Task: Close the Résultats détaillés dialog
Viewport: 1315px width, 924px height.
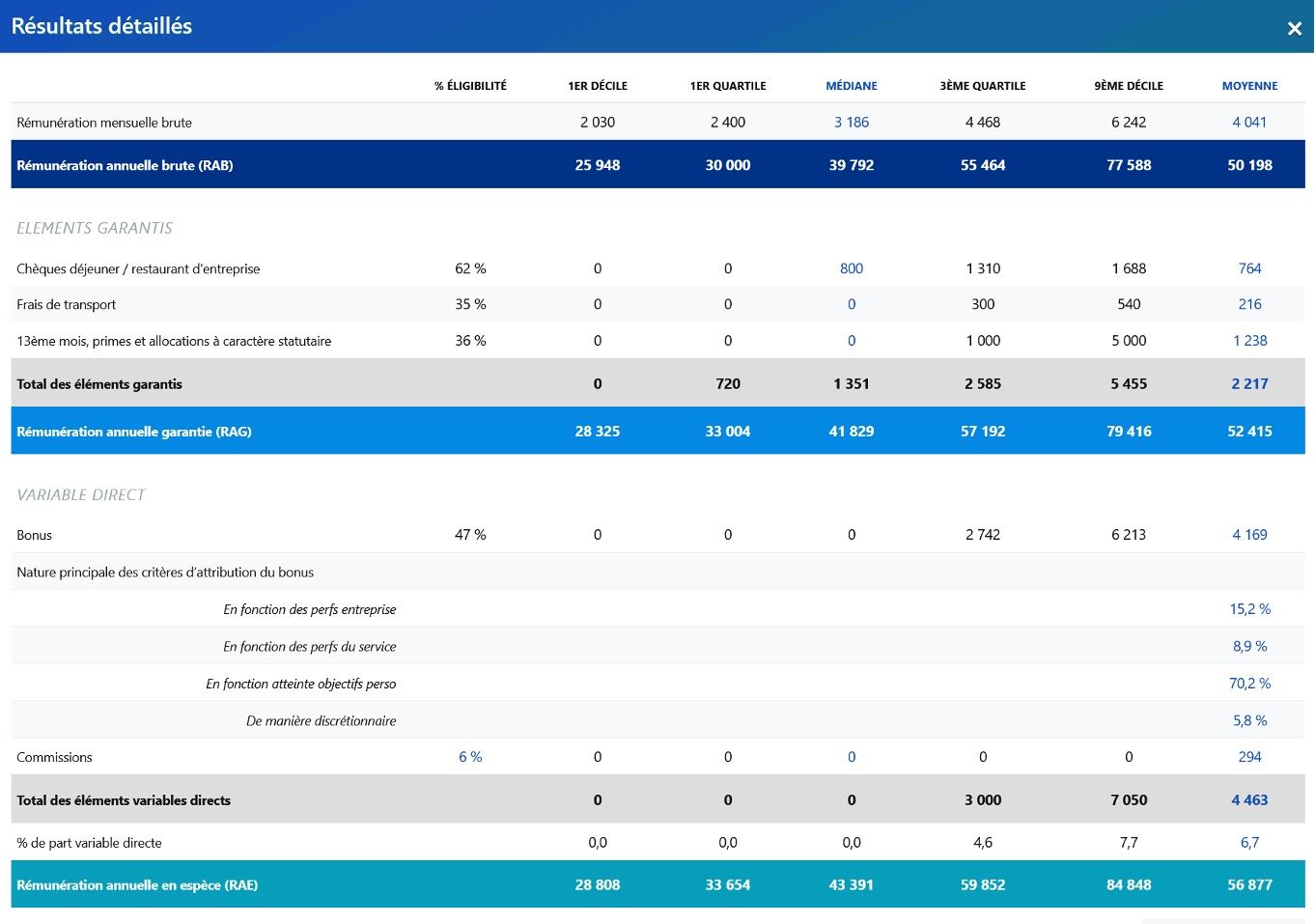Action: tap(1295, 29)
